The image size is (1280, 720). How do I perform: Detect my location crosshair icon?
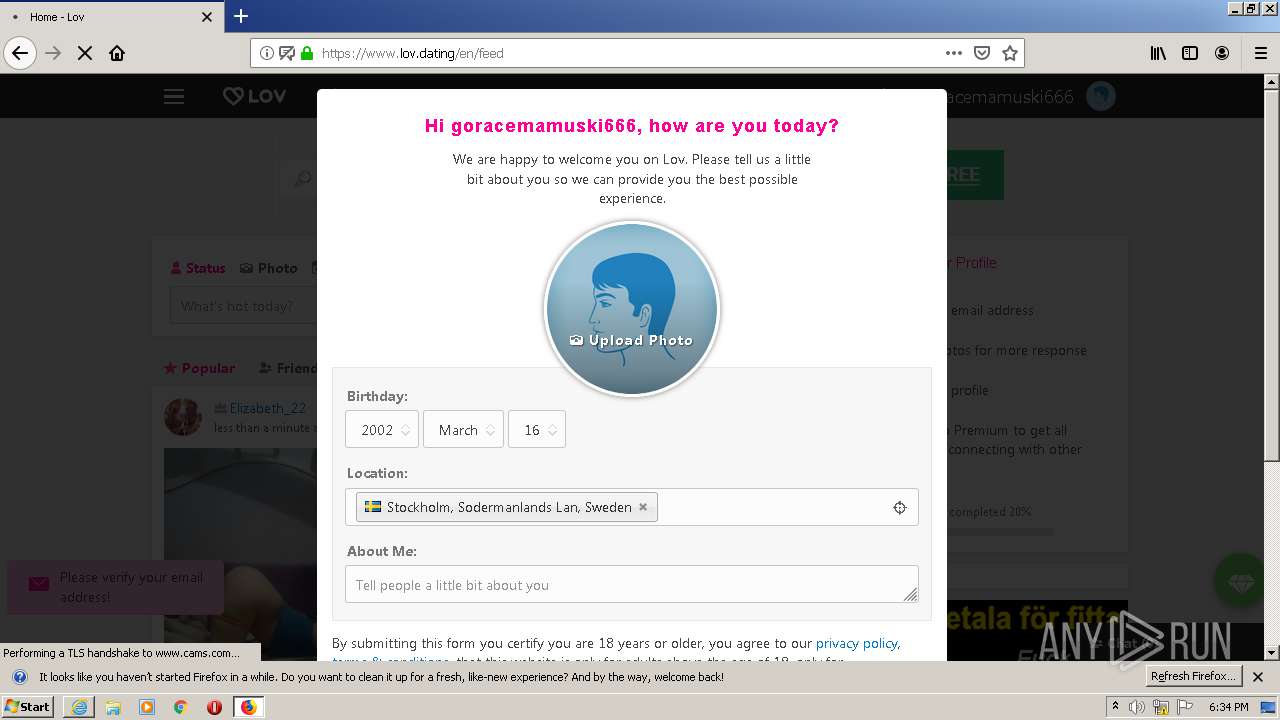click(900, 508)
